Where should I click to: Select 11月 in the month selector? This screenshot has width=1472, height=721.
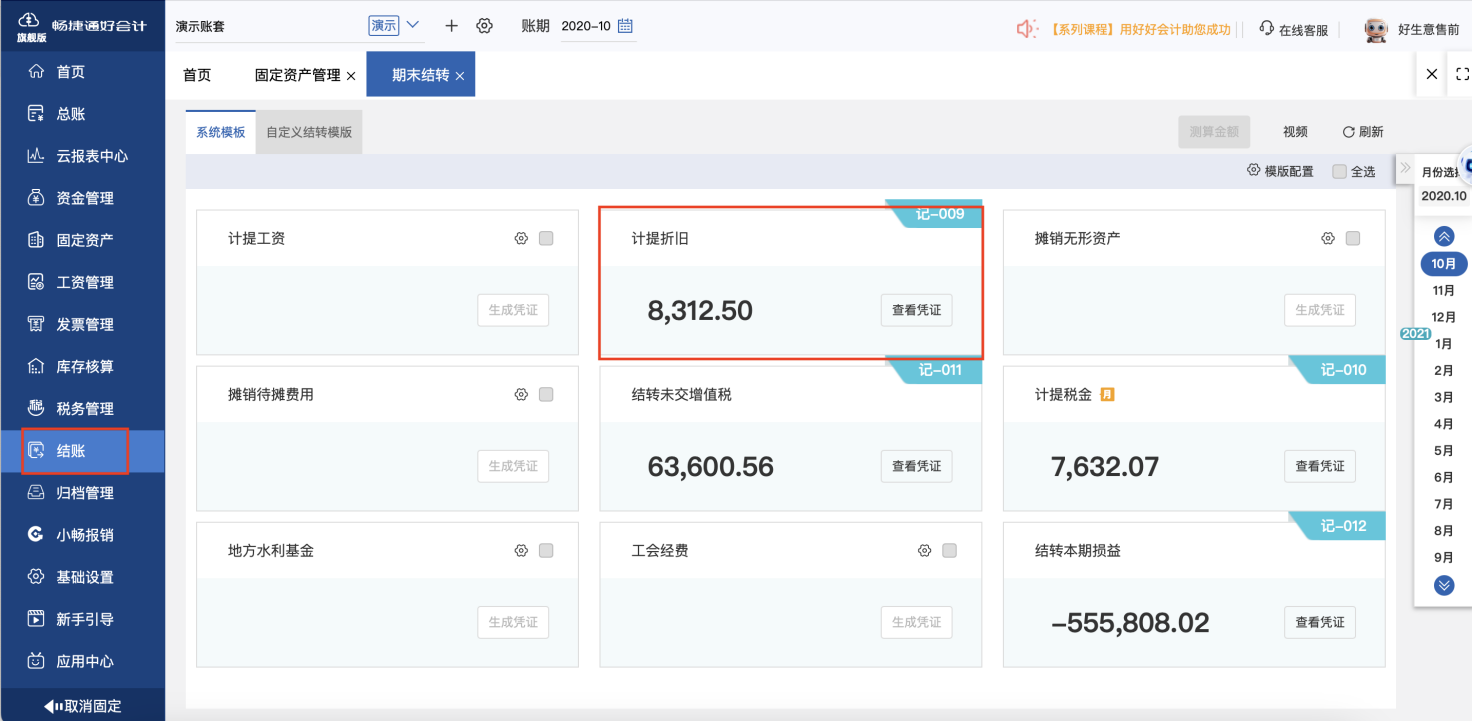1443,290
